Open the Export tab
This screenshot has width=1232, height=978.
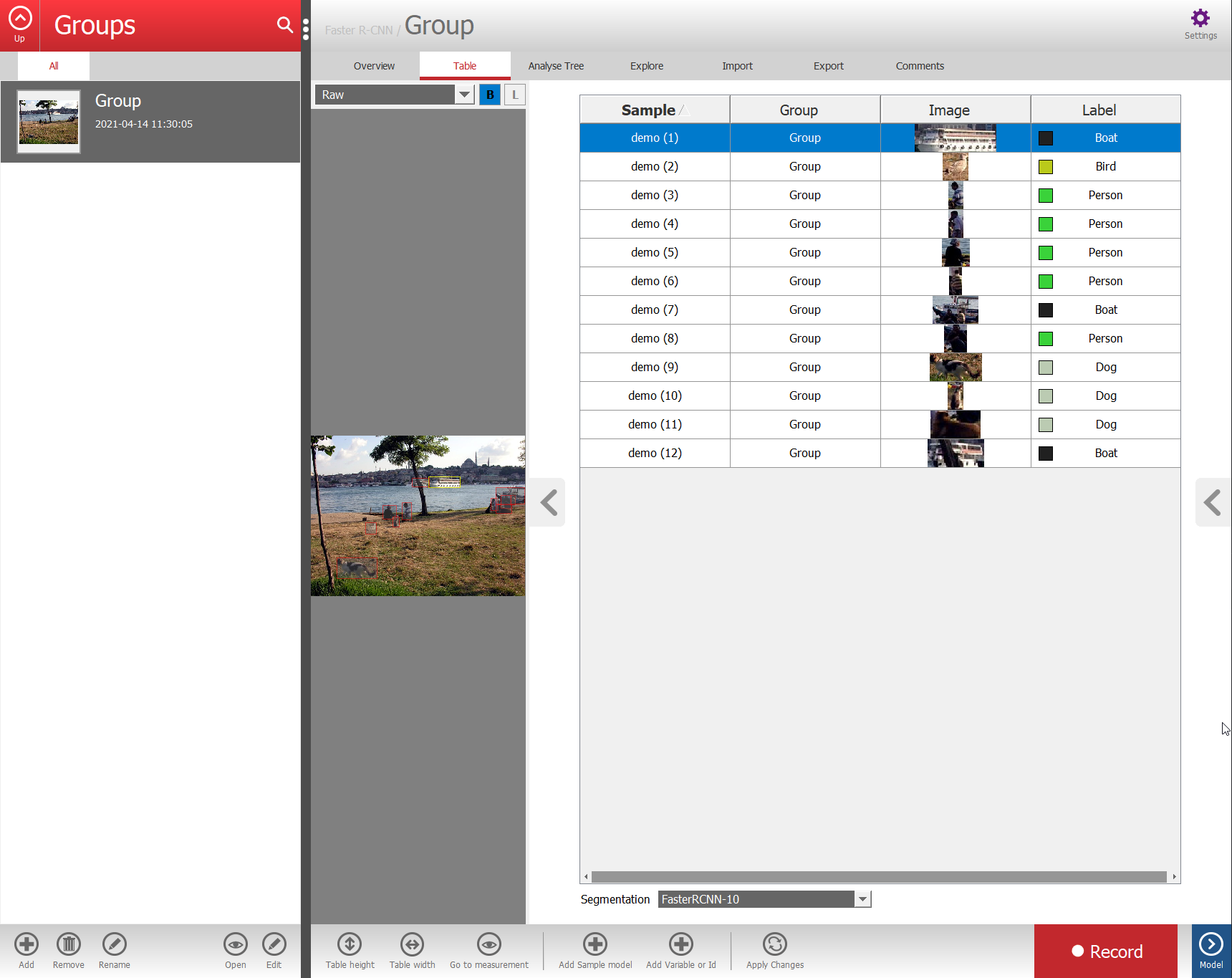point(828,66)
